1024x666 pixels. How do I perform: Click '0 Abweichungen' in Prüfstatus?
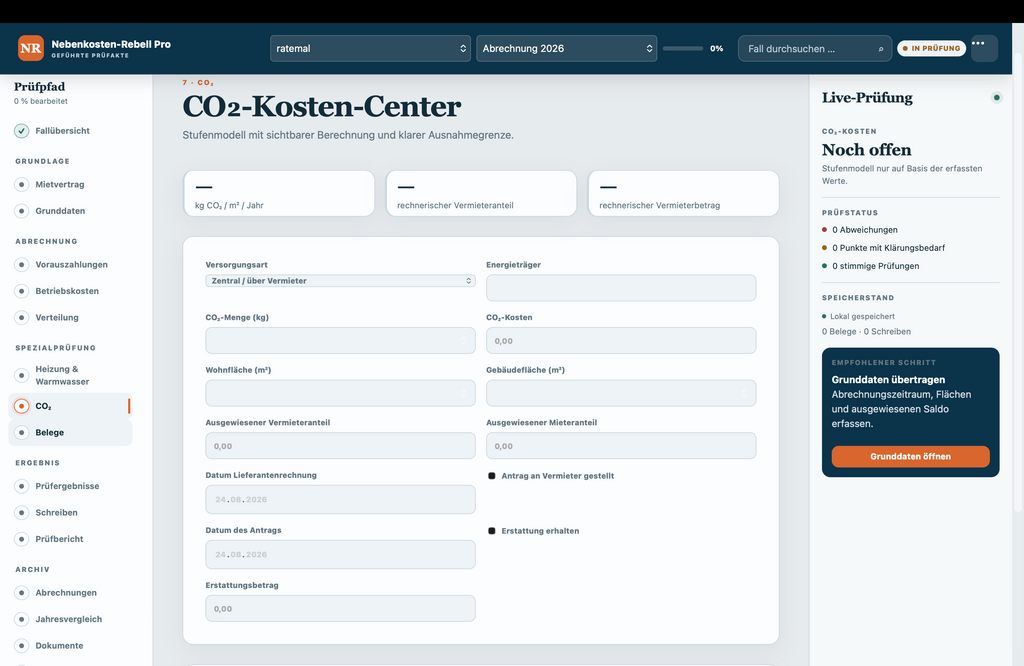pos(865,230)
